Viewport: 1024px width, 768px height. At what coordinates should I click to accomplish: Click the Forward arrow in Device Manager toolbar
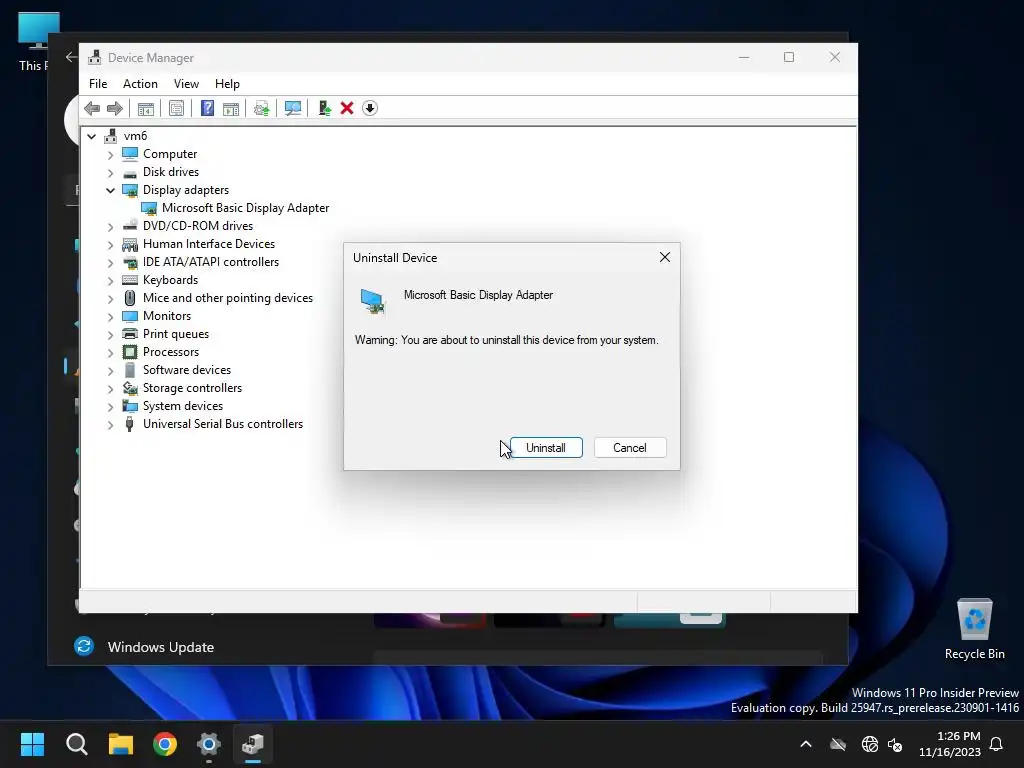(x=114, y=108)
